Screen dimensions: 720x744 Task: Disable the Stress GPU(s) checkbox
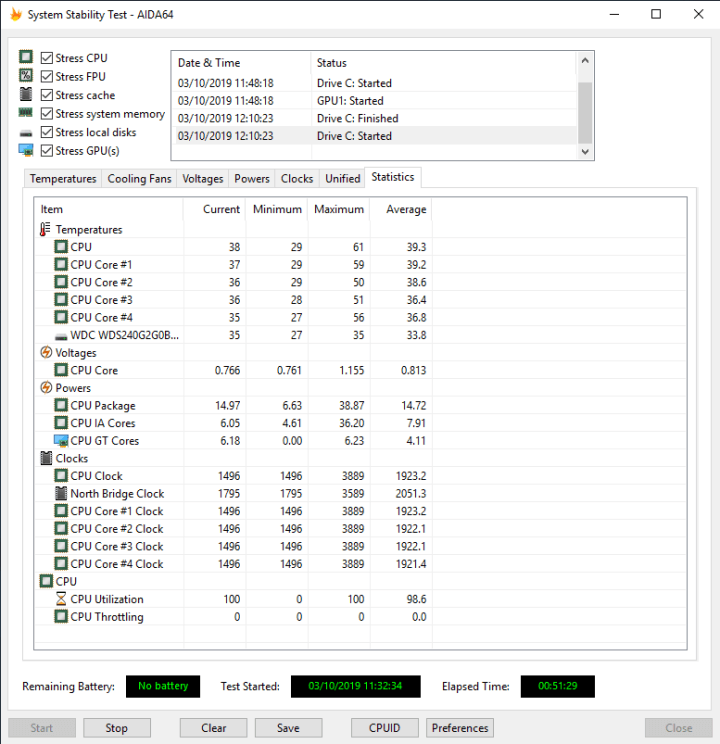click(x=47, y=151)
